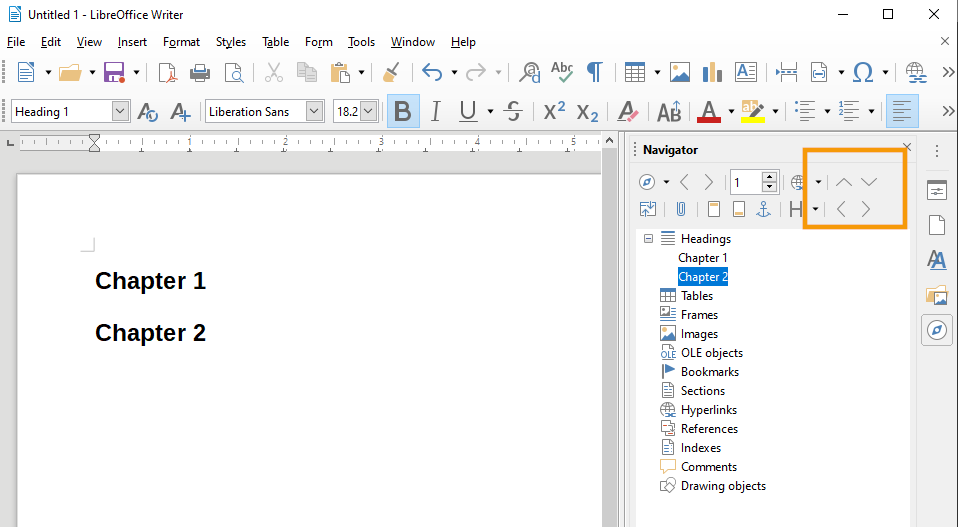Image resolution: width=958 pixels, height=527 pixels.
Task: Open the Tools menu
Action: (361, 42)
